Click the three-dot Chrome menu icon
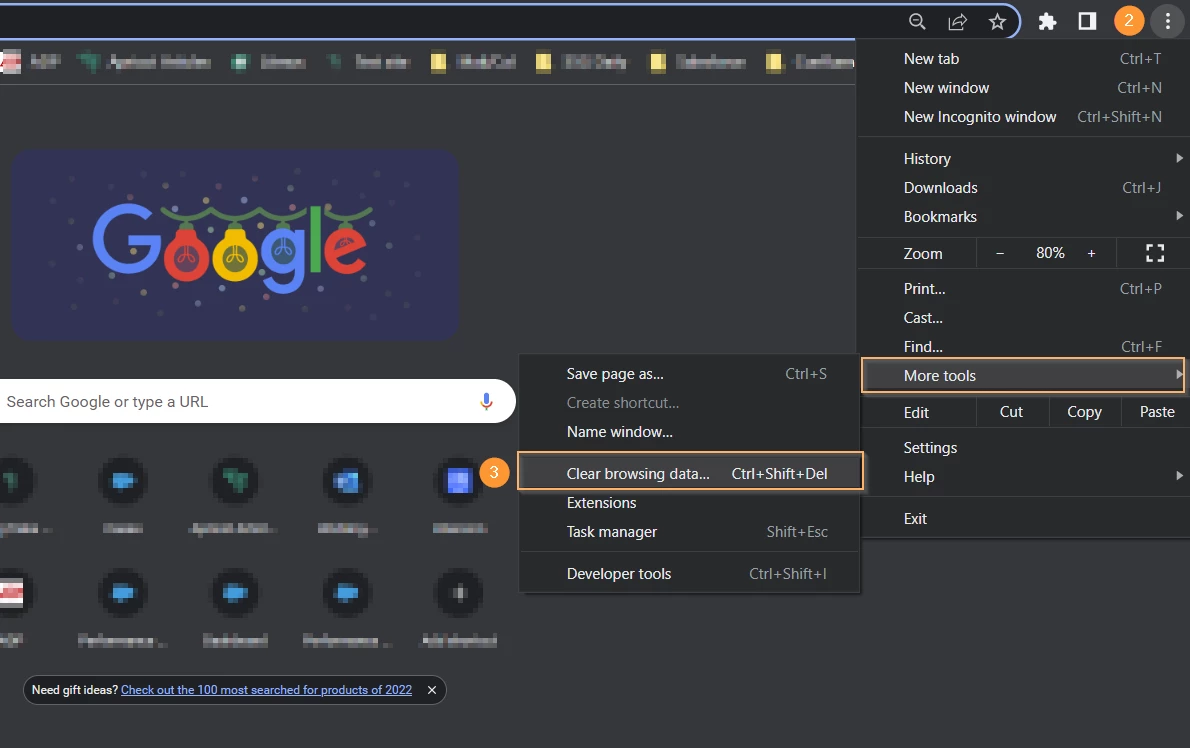The image size is (1190, 748). [x=1168, y=21]
